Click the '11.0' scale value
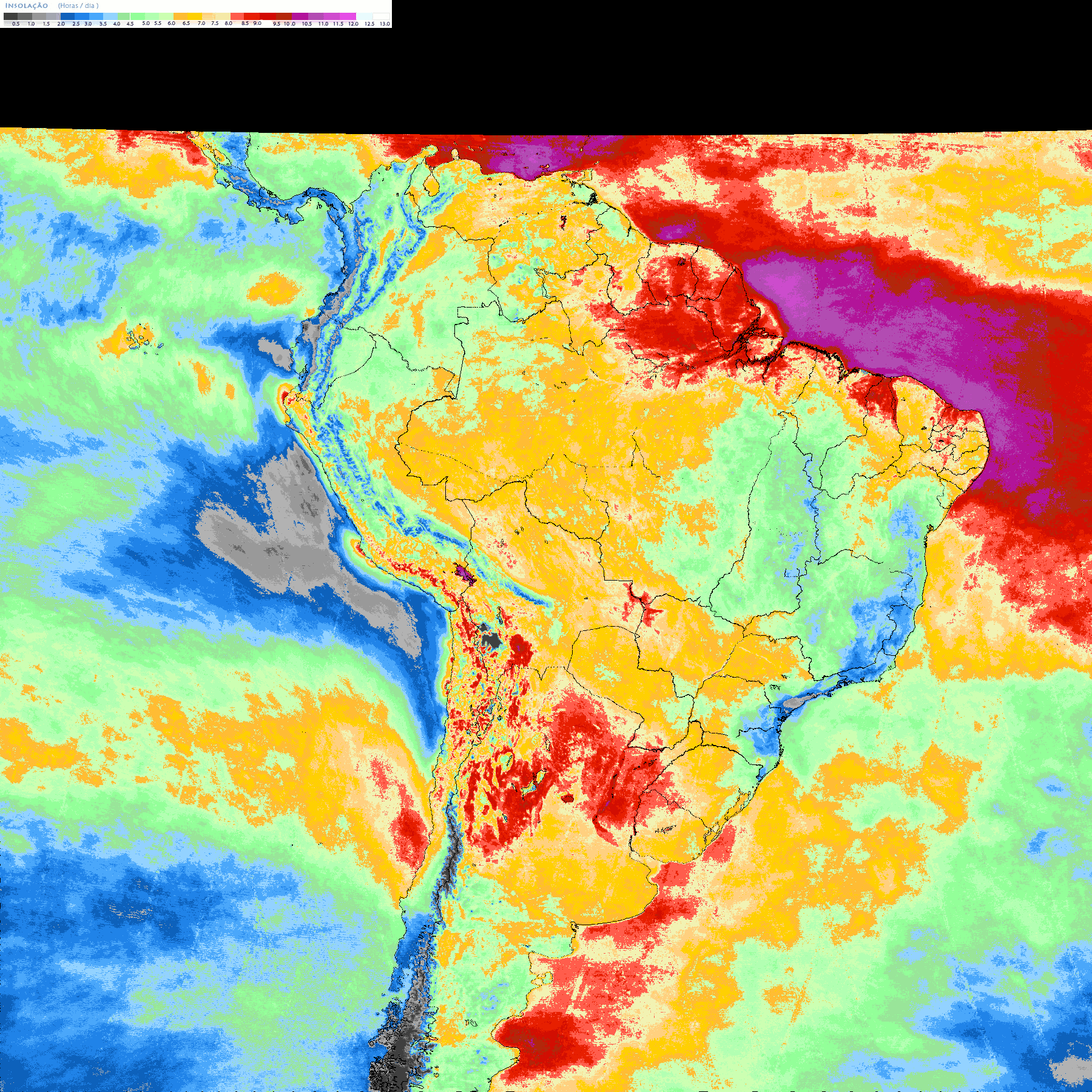The width and height of the screenshot is (1092, 1092). click(323, 24)
